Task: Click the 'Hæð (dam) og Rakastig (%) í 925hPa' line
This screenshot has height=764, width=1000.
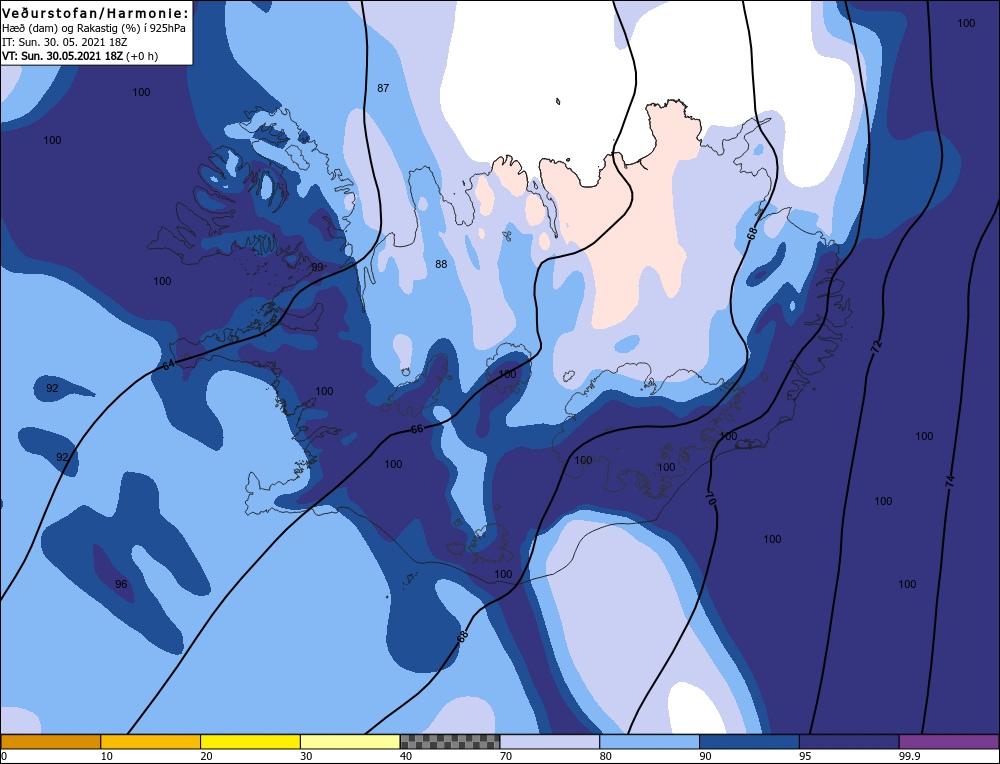Action: click(94, 28)
